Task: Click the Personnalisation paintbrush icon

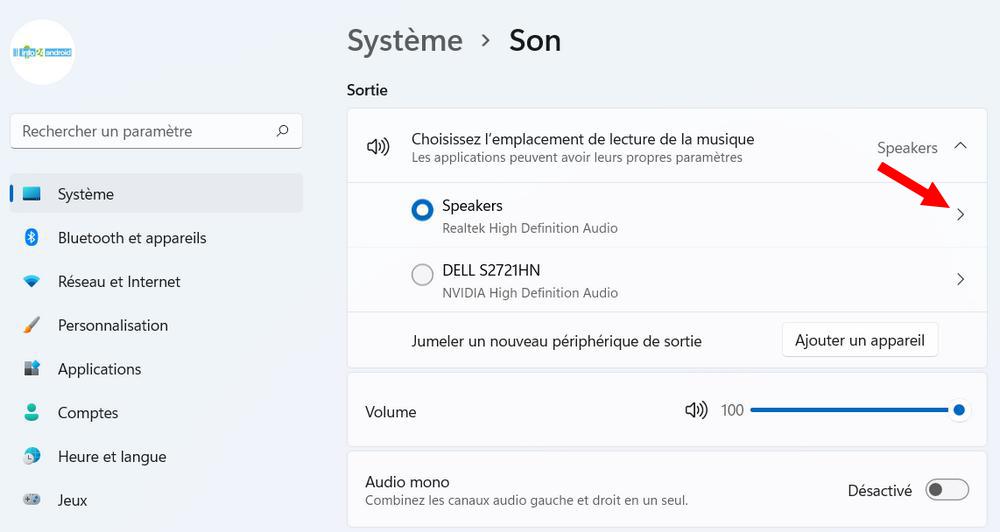Action: (x=31, y=325)
